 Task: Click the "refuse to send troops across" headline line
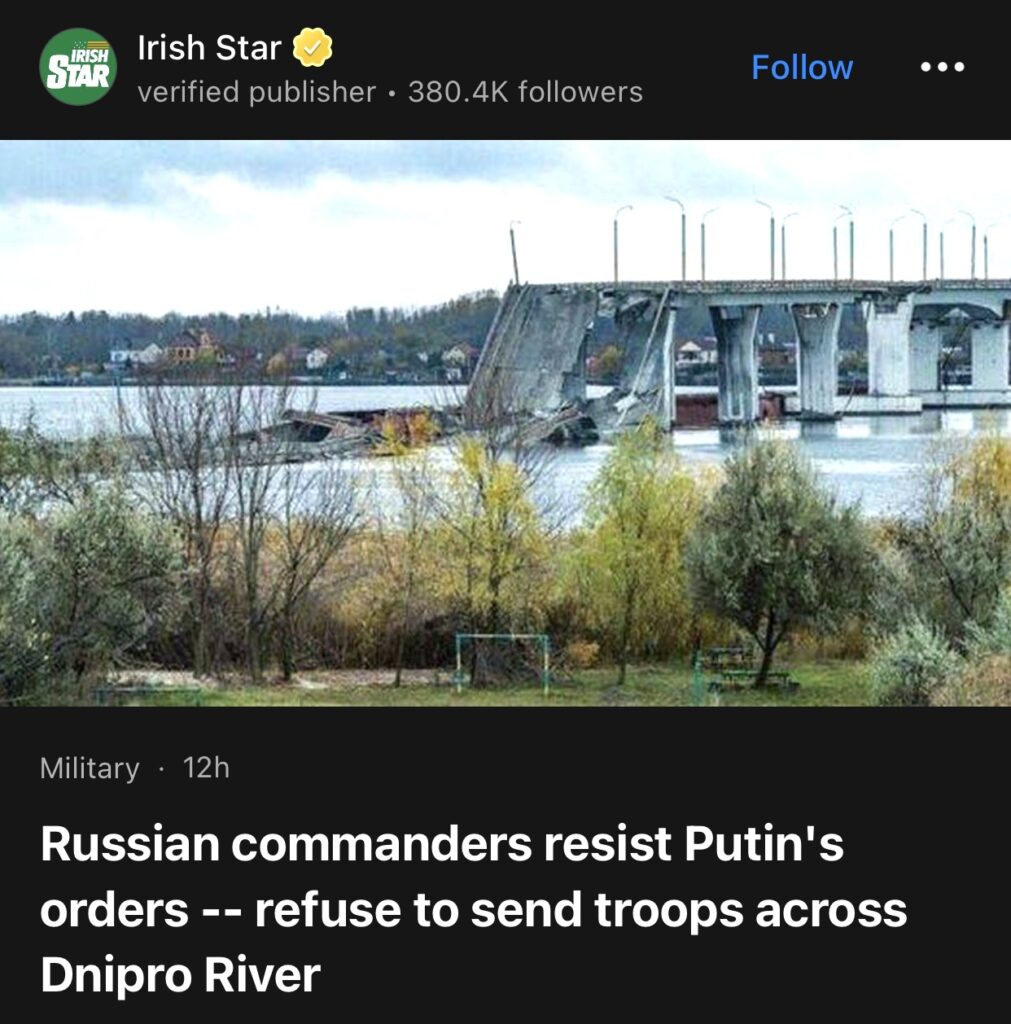click(581, 910)
